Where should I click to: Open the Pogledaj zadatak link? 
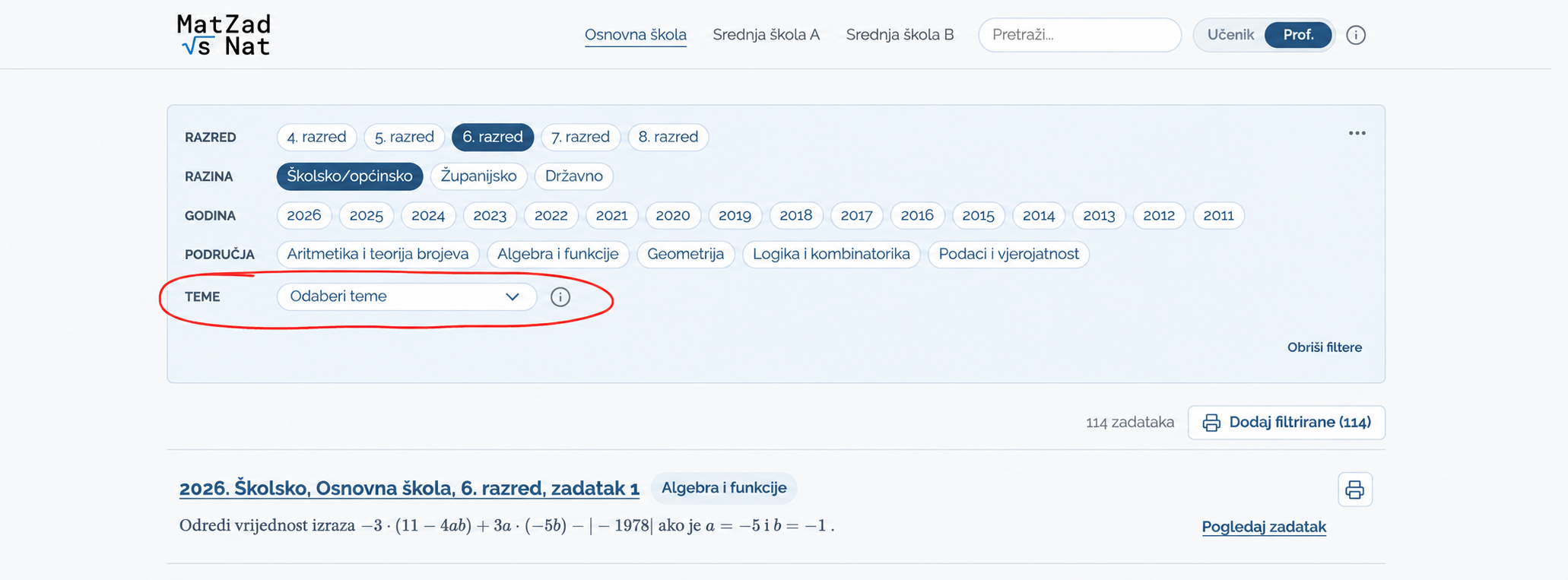pos(1264,527)
